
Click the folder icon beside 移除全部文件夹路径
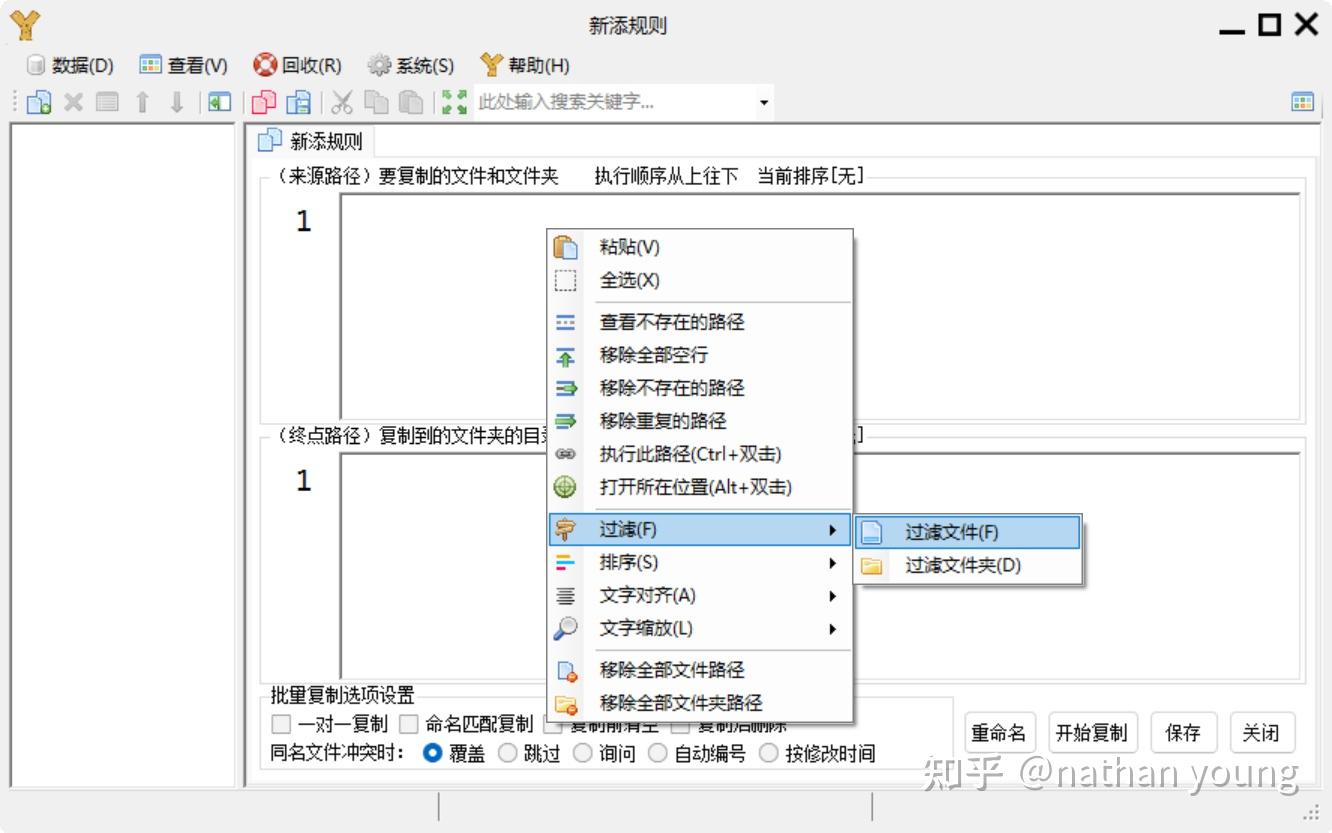coord(566,704)
